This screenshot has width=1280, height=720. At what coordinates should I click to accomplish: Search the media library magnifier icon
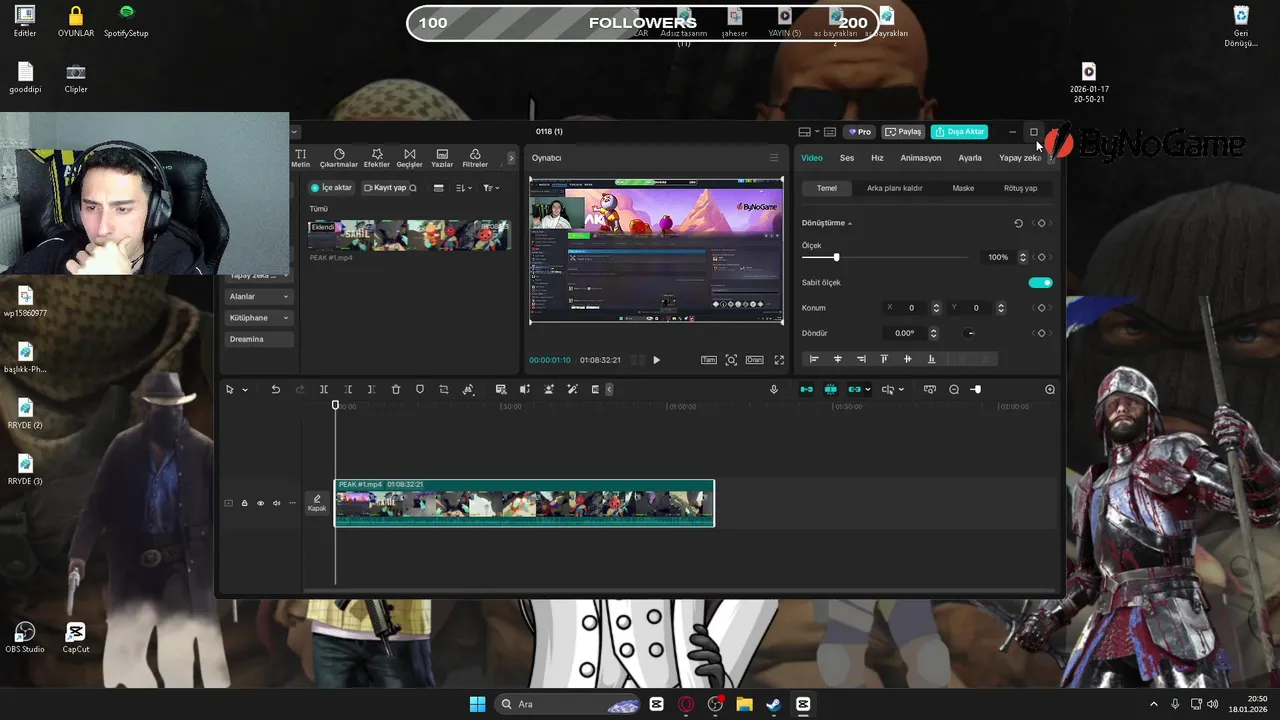(x=413, y=188)
